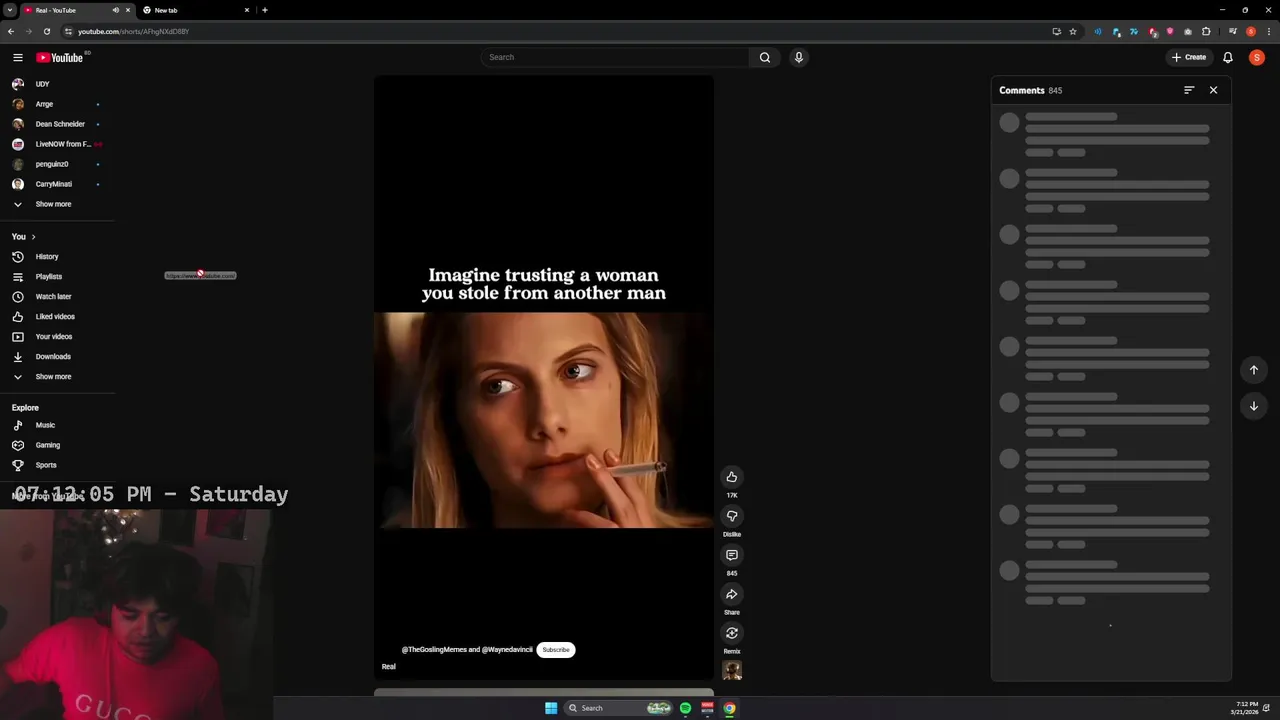Close the Comments panel

click(x=1213, y=90)
